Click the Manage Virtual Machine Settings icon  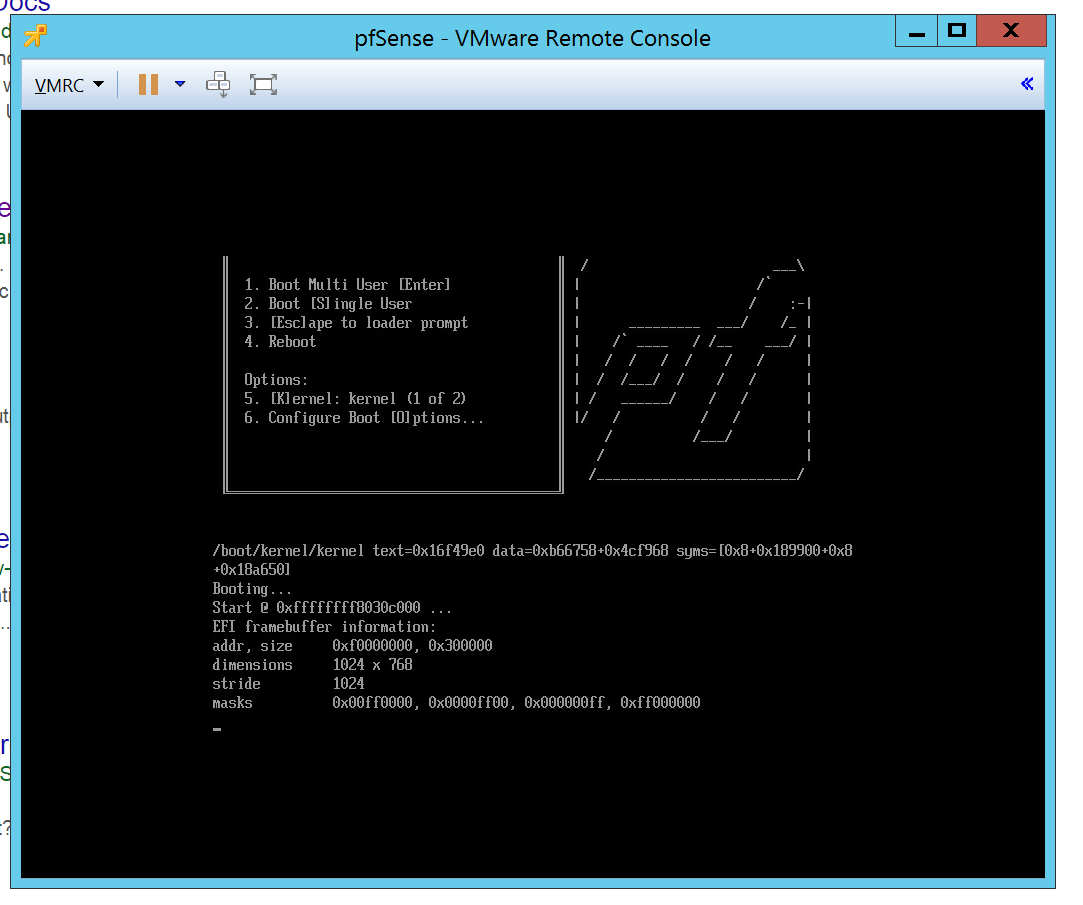[x=218, y=84]
